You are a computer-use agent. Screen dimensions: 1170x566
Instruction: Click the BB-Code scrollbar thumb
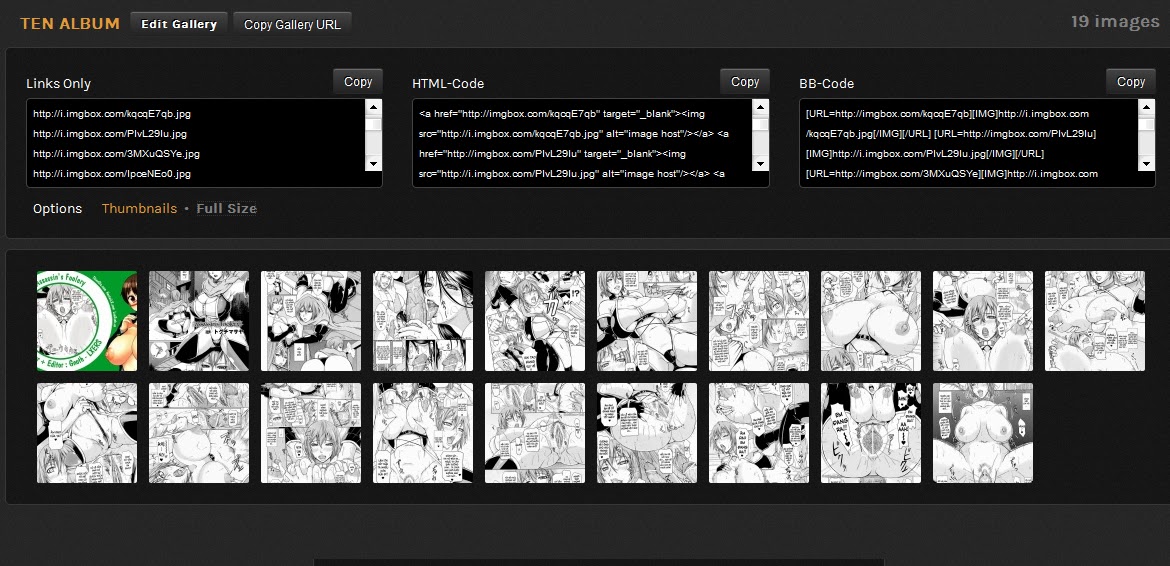(1147, 123)
